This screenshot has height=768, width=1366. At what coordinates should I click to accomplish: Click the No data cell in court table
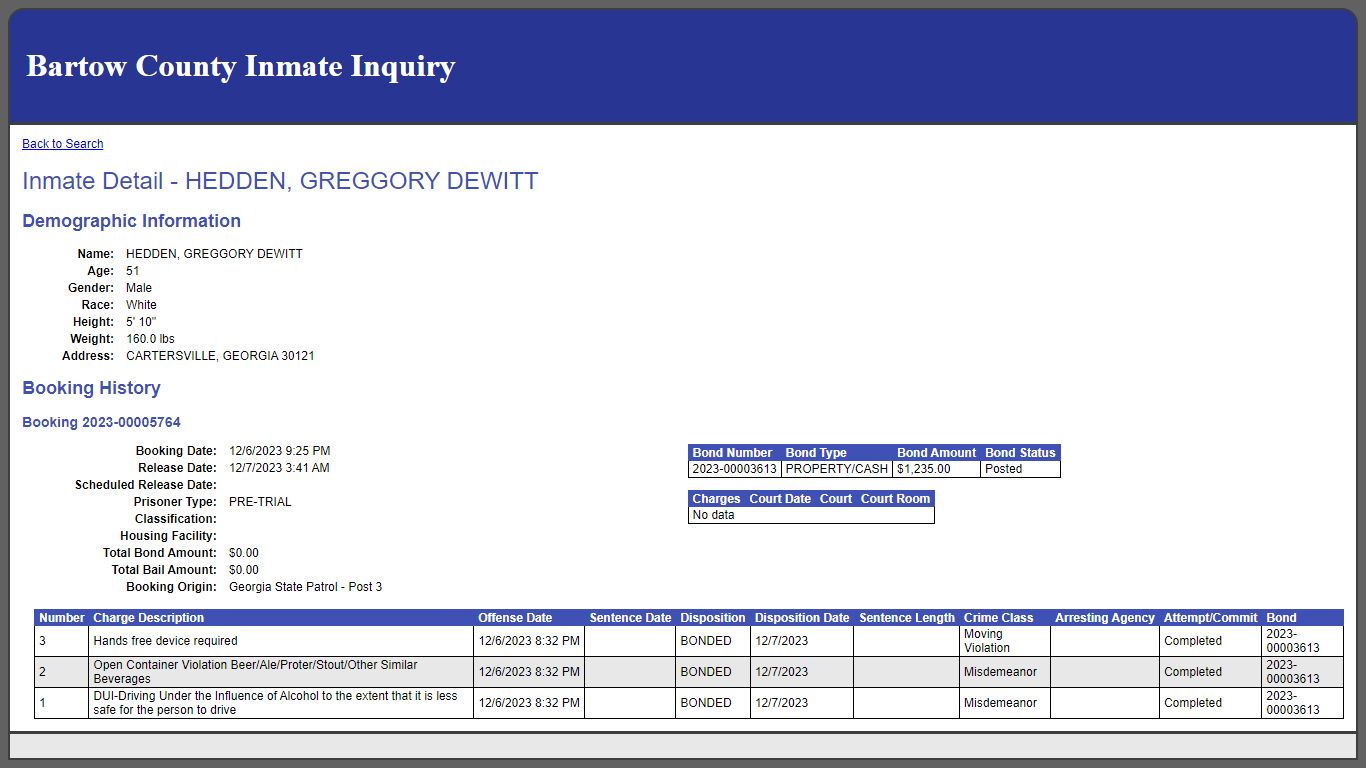coord(811,516)
